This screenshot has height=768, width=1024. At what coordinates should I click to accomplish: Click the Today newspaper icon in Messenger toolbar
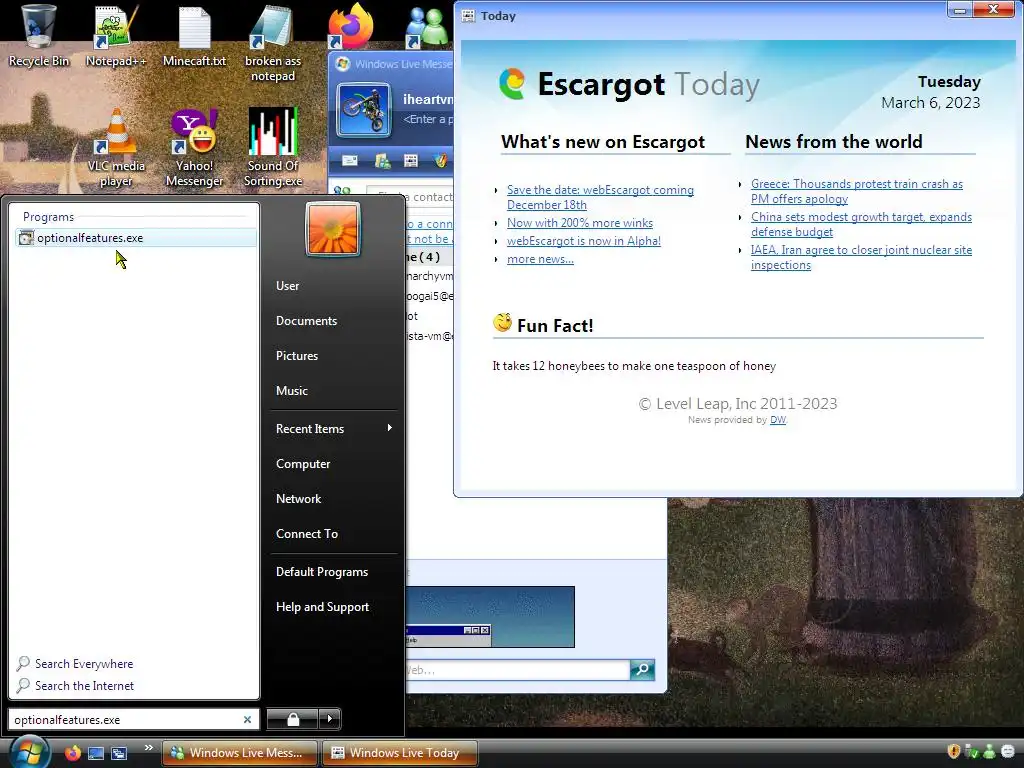[411, 161]
